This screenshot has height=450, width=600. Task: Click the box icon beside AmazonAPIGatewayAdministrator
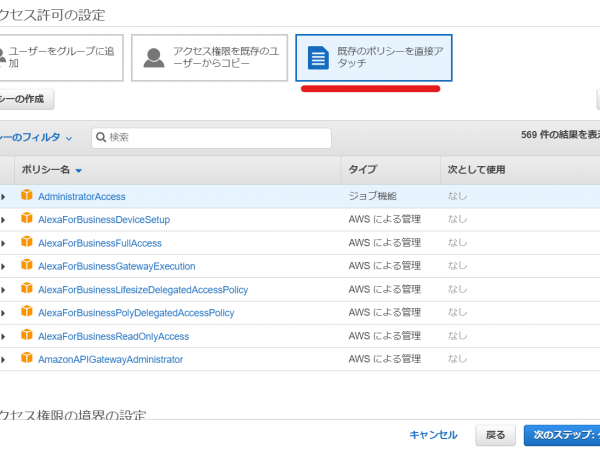click(27, 357)
